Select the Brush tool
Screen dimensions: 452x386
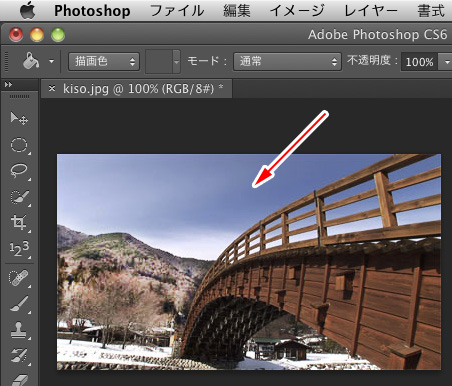[x=19, y=304]
